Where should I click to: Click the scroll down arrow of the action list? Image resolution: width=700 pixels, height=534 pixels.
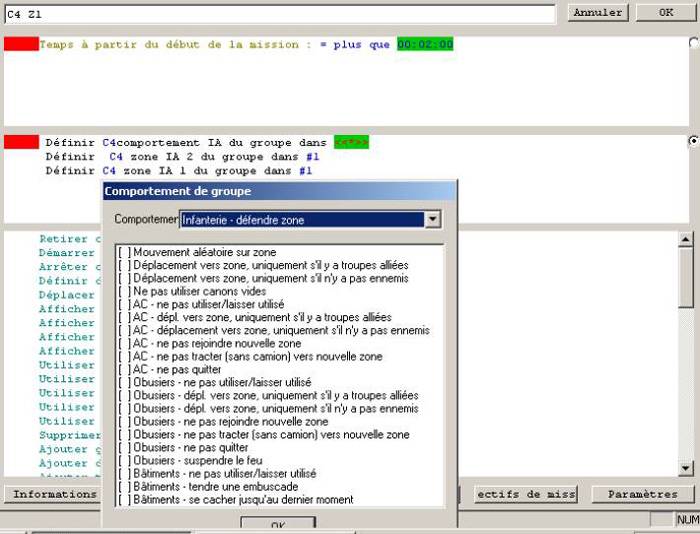(685, 468)
